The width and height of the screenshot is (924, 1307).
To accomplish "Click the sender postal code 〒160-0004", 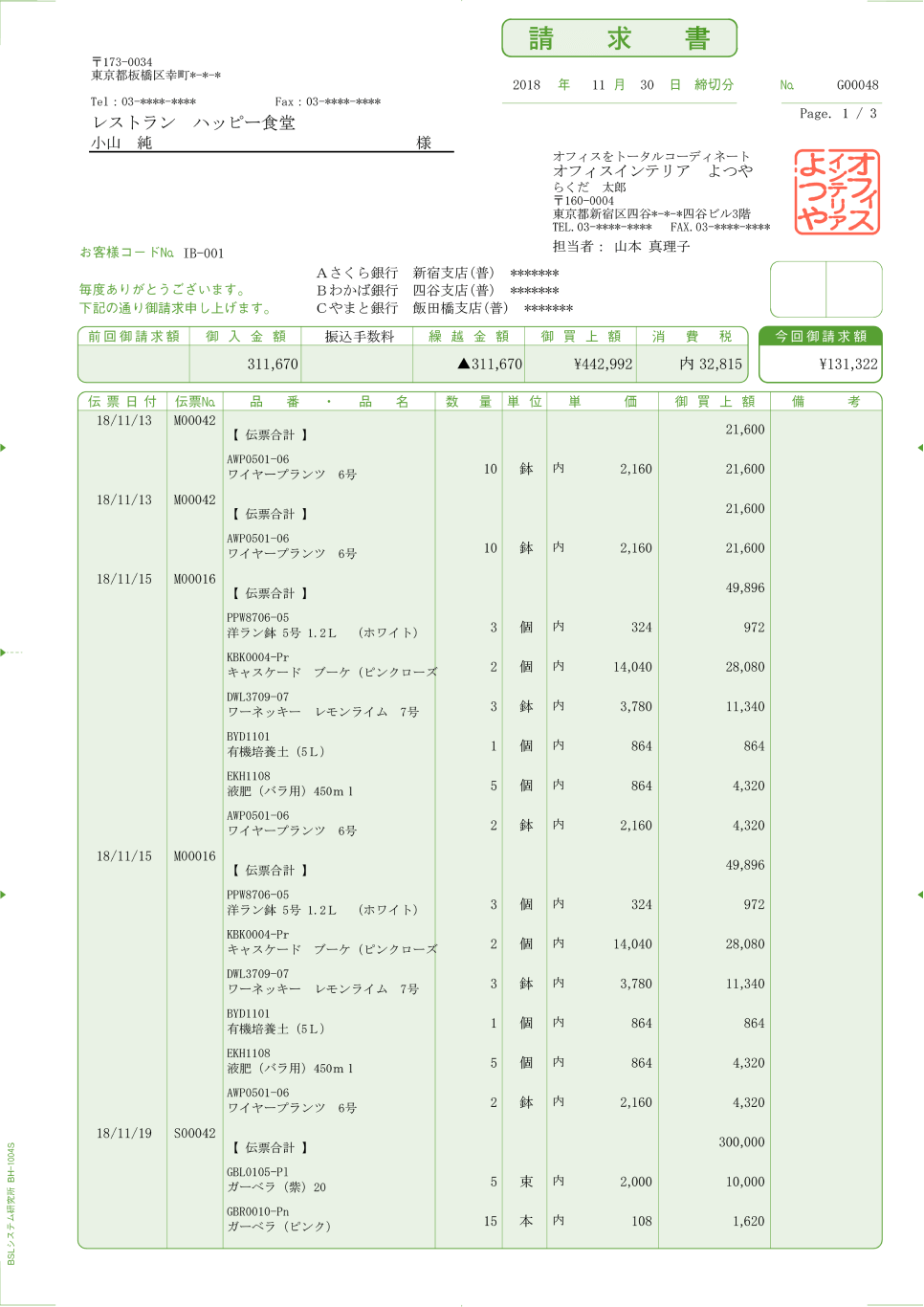I will (x=583, y=201).
